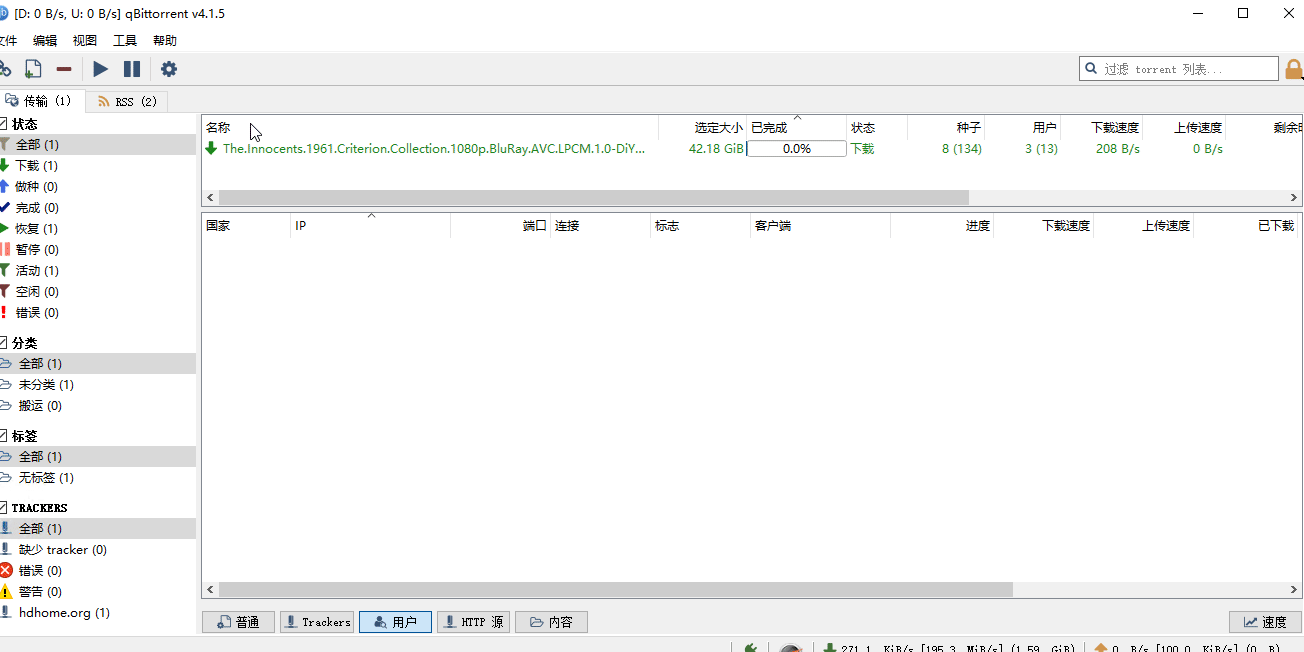Click the lock icon beside filter box
Image resolution: width=1304 pixels, height=652 pixels.
coord(1293,69)
